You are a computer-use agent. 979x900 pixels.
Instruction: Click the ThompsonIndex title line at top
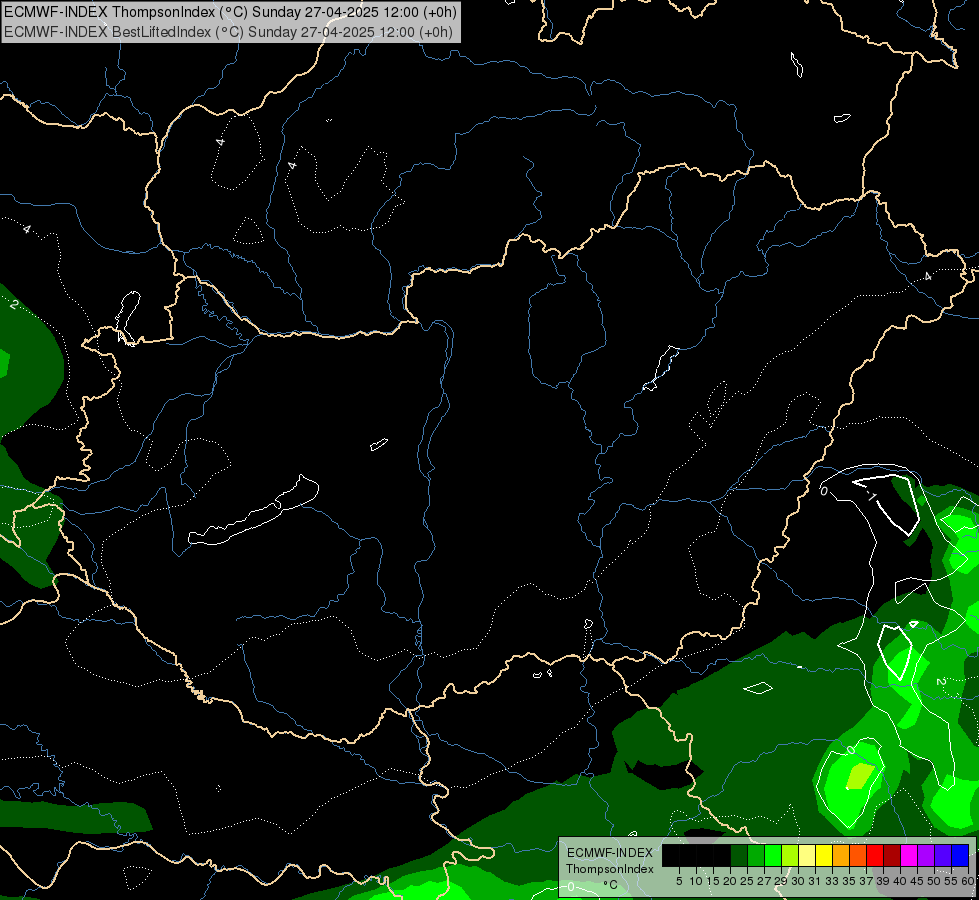pyautogui.click(x=230, y=12)
